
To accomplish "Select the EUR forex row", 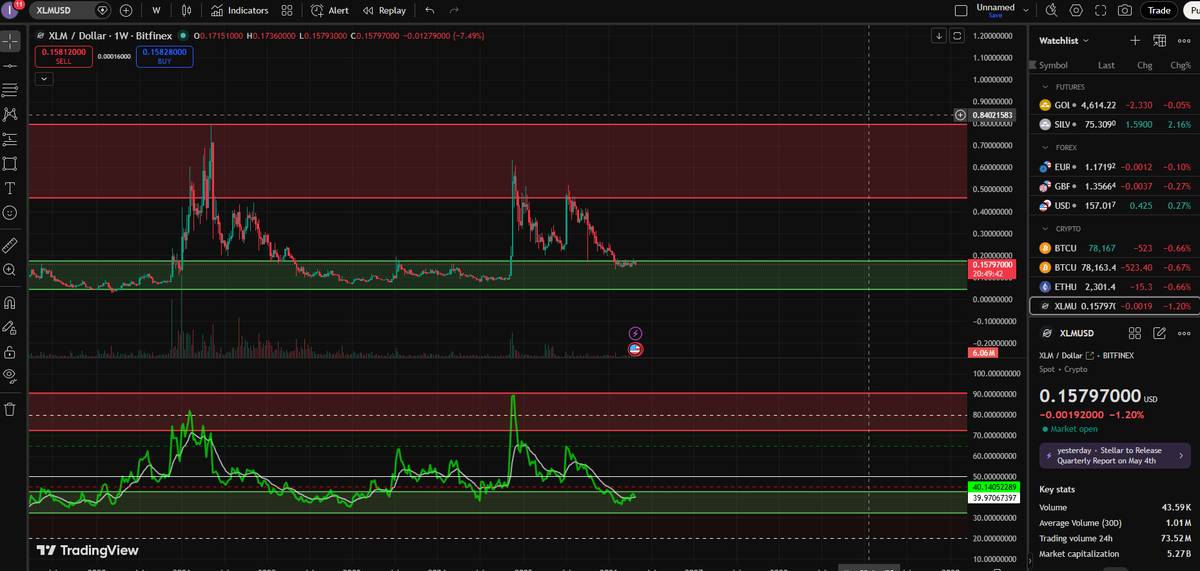I will [1114, 166].
